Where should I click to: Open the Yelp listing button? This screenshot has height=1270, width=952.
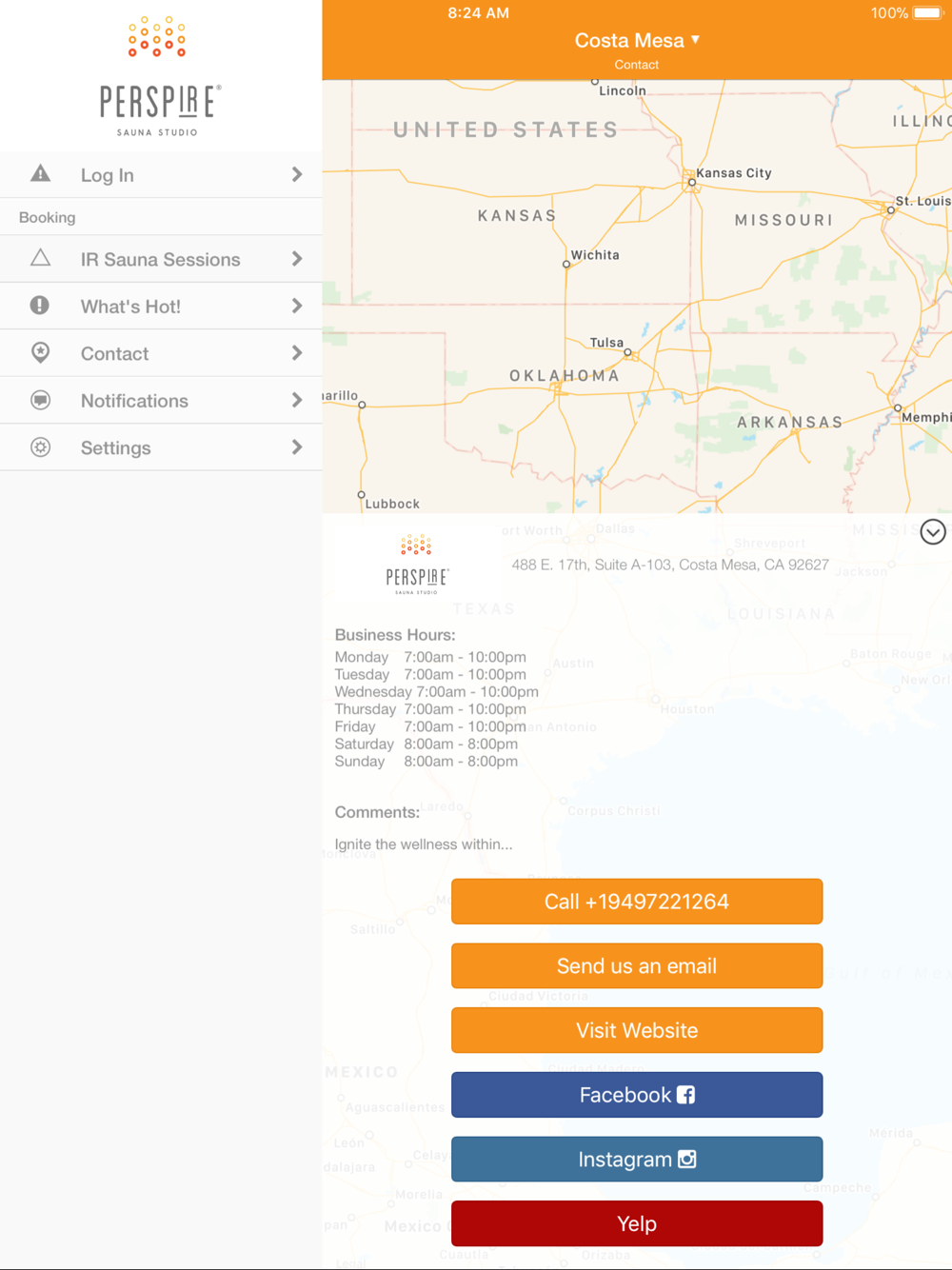[637, 1223]
